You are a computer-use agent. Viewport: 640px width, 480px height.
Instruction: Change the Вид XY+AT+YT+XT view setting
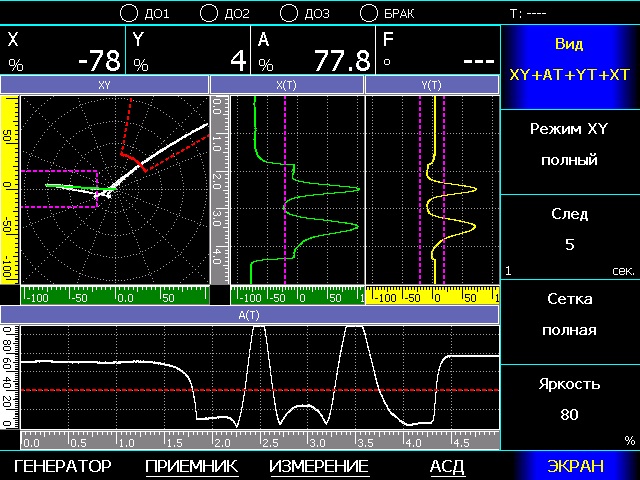(x=570, y=60)
